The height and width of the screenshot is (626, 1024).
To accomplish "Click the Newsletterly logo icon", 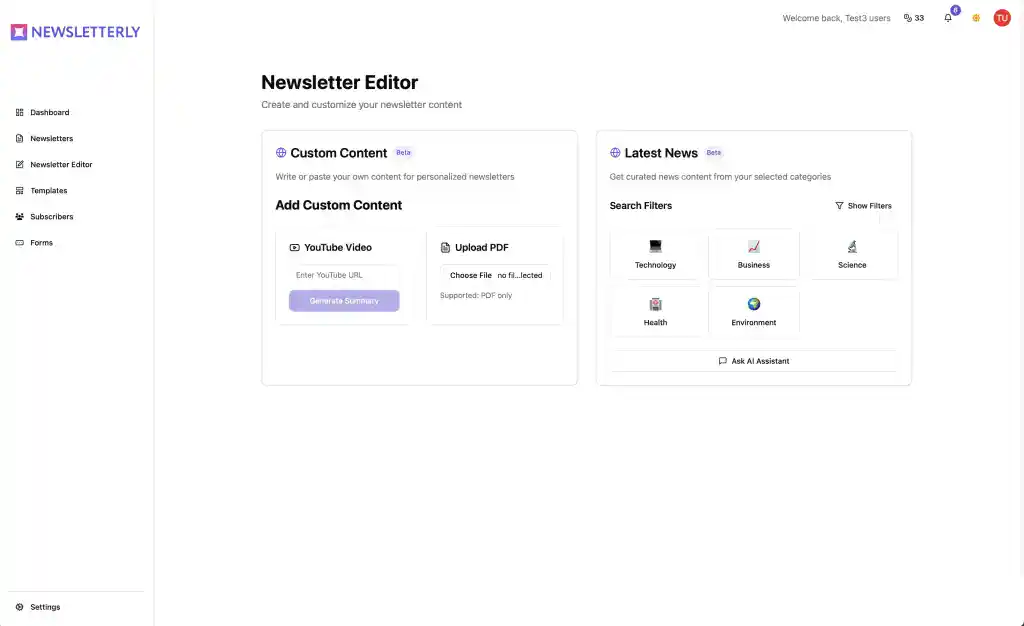I will coord(19,32).
